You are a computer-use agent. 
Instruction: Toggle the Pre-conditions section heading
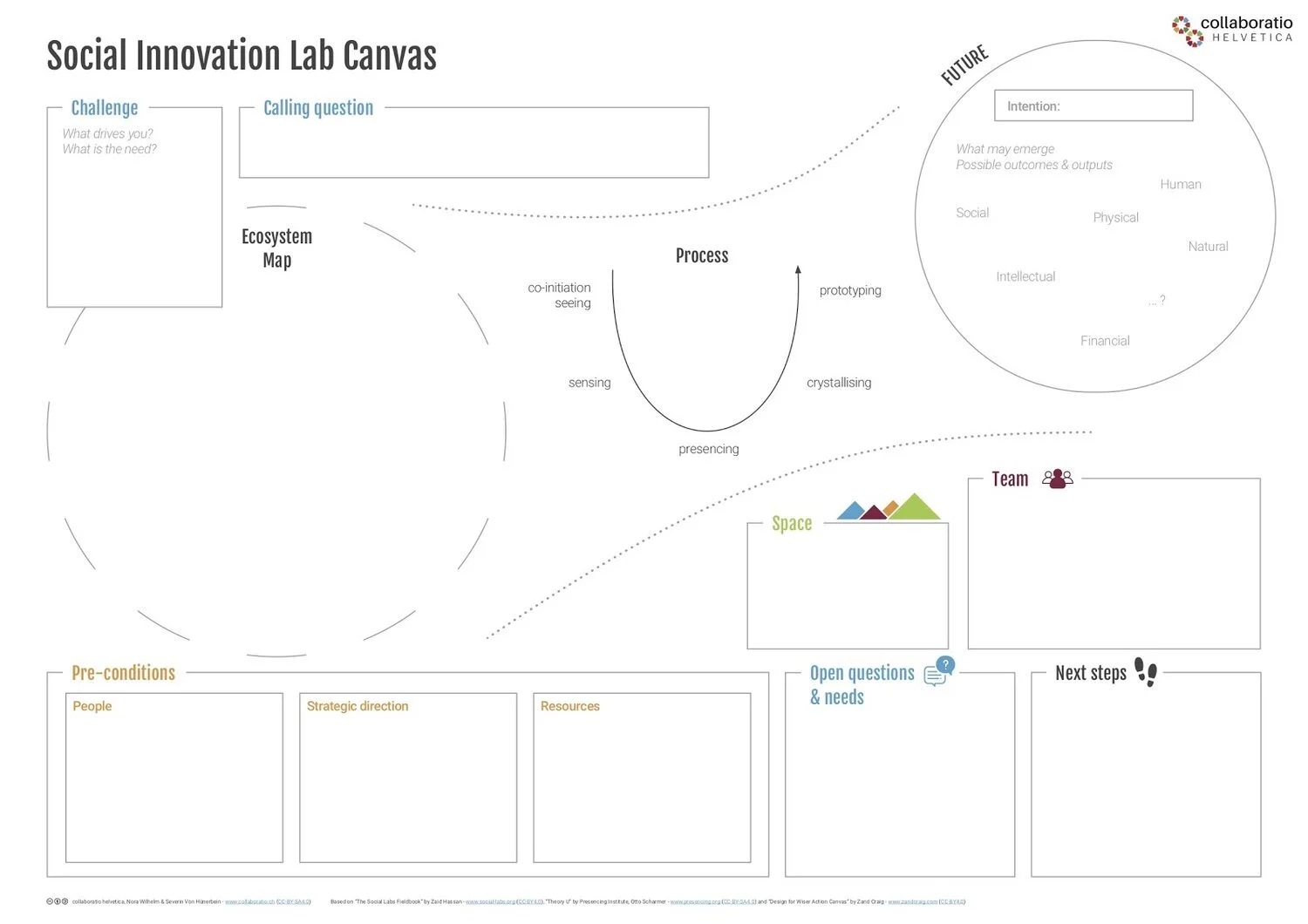[122, 672]
